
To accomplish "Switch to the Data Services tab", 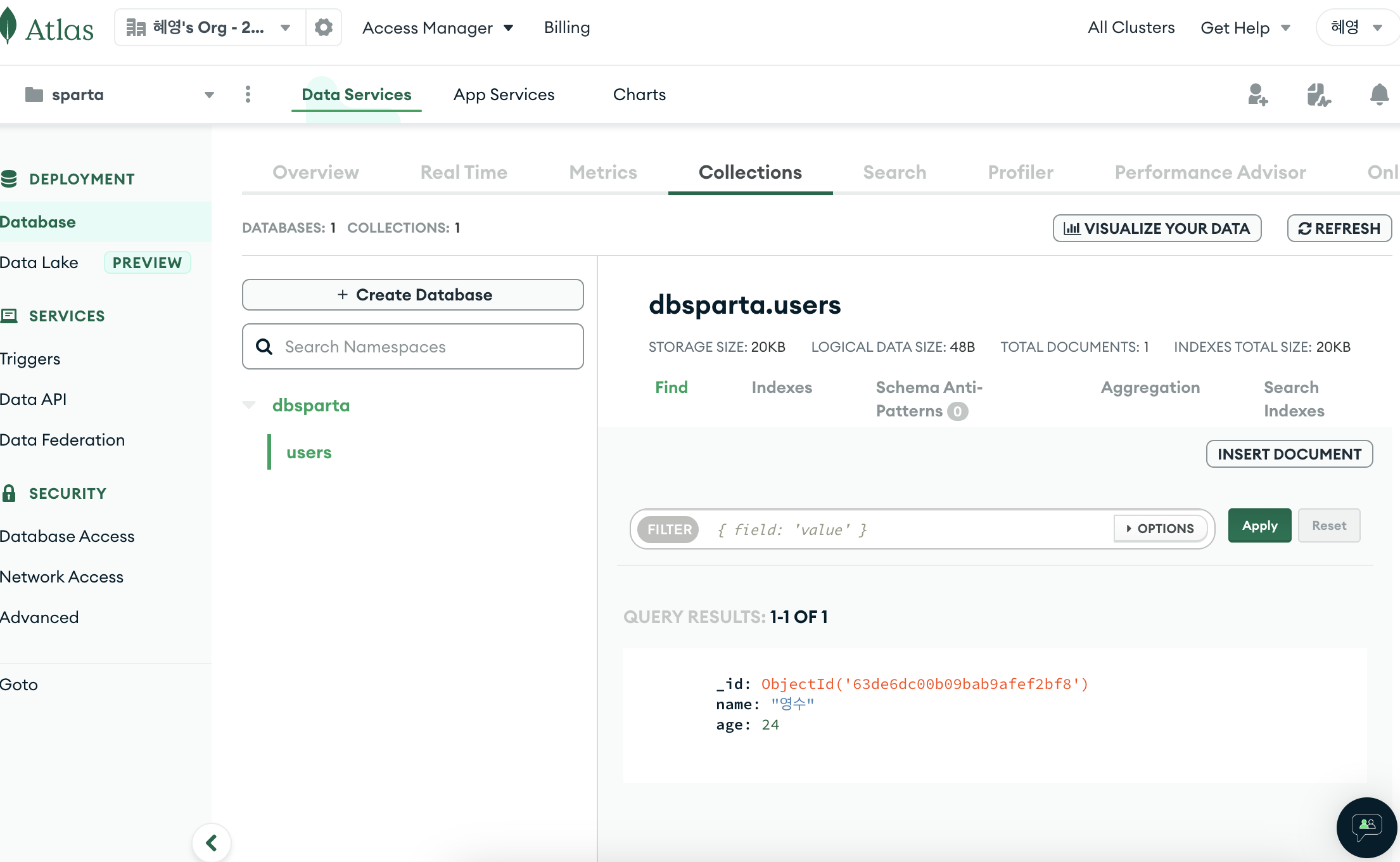I will (x=357, y=94).
